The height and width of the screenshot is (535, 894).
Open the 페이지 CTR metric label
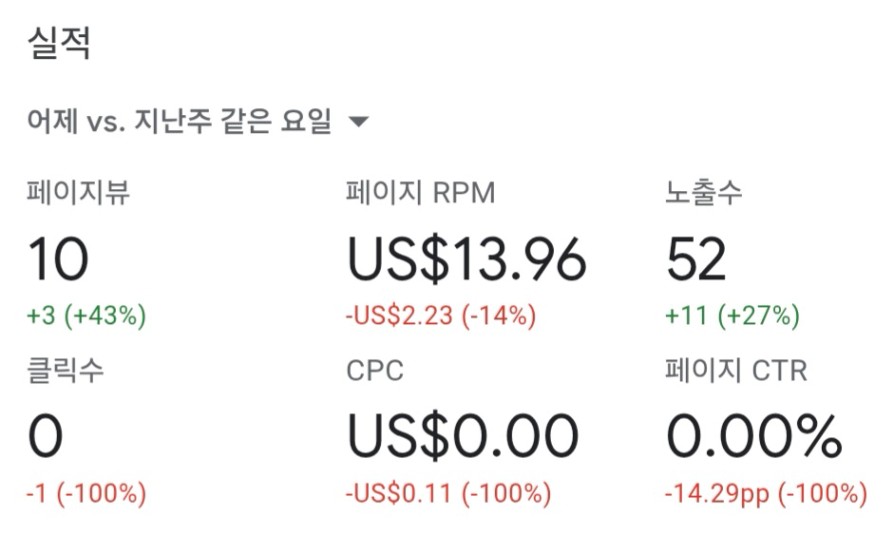(x=737, y=370)
